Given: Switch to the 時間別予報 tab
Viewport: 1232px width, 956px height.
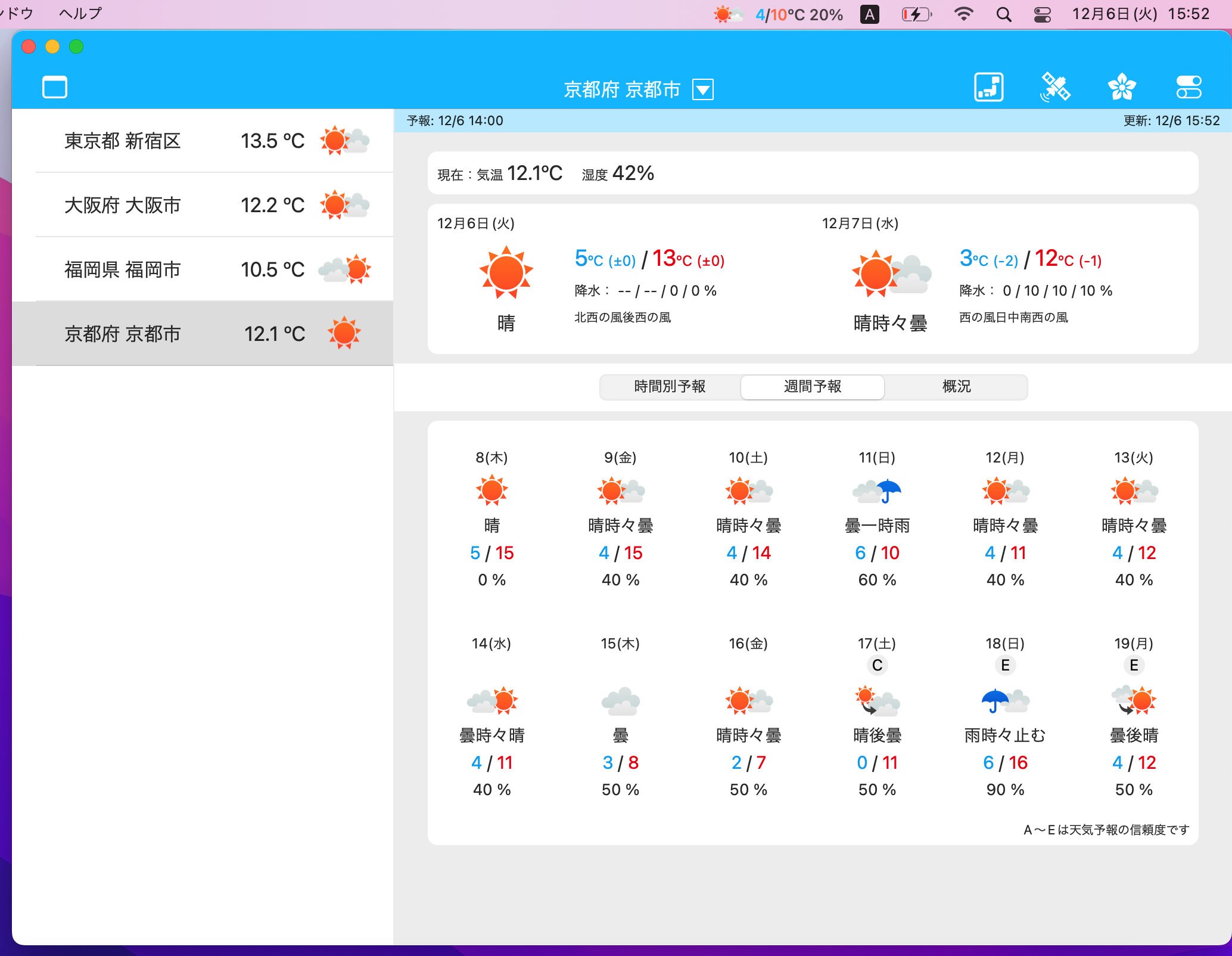Looking at the screenshot, I should click(x=669, y=387).
